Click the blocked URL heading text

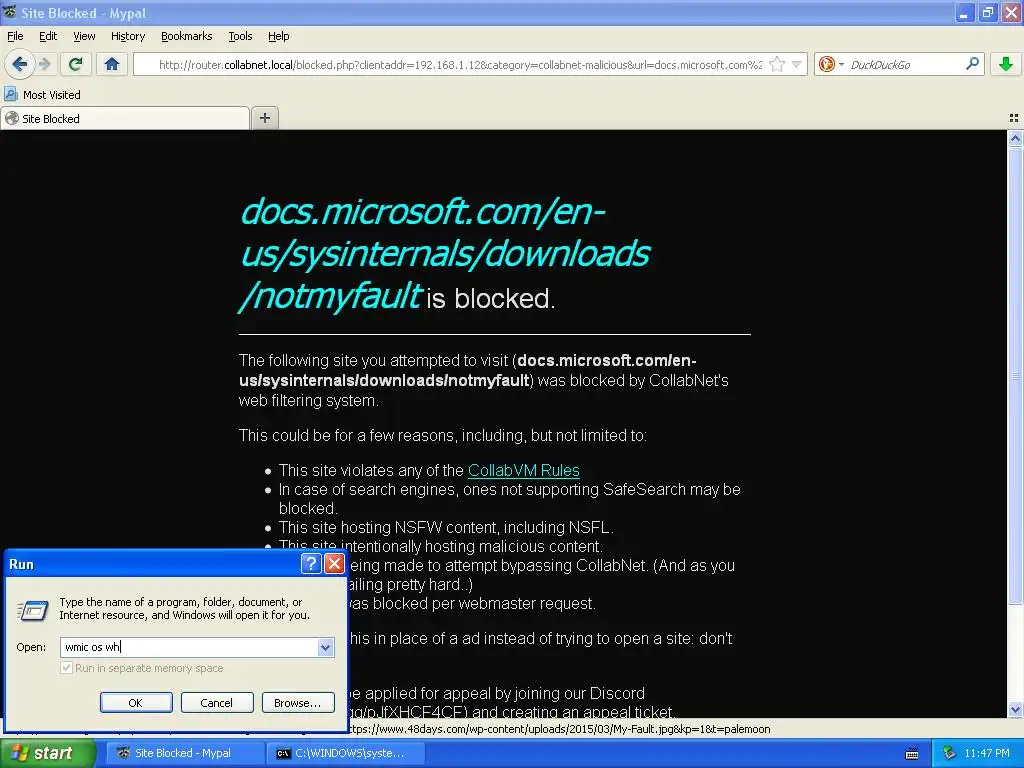(445, 254)
